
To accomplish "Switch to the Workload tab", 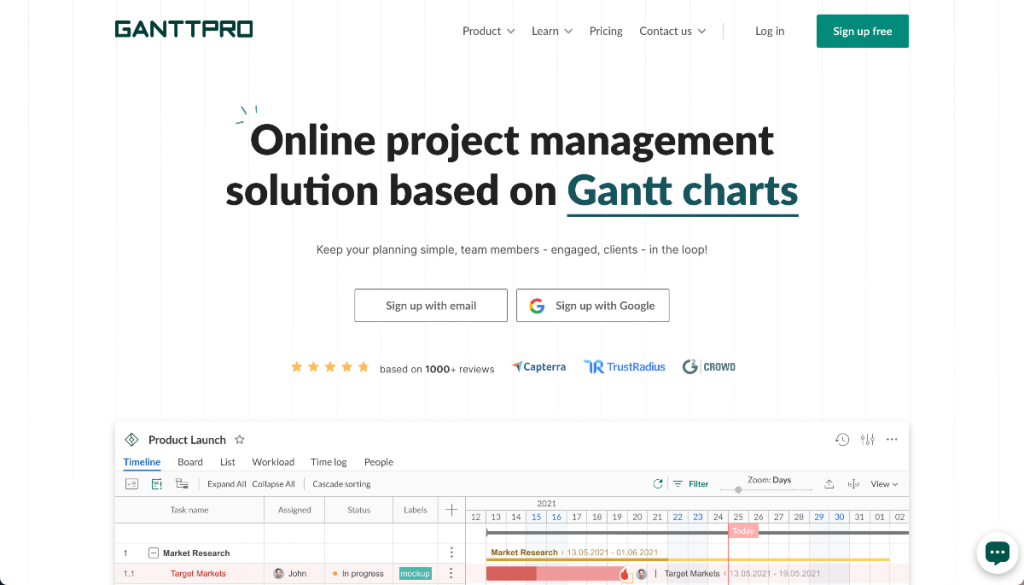I will (272, 462).
